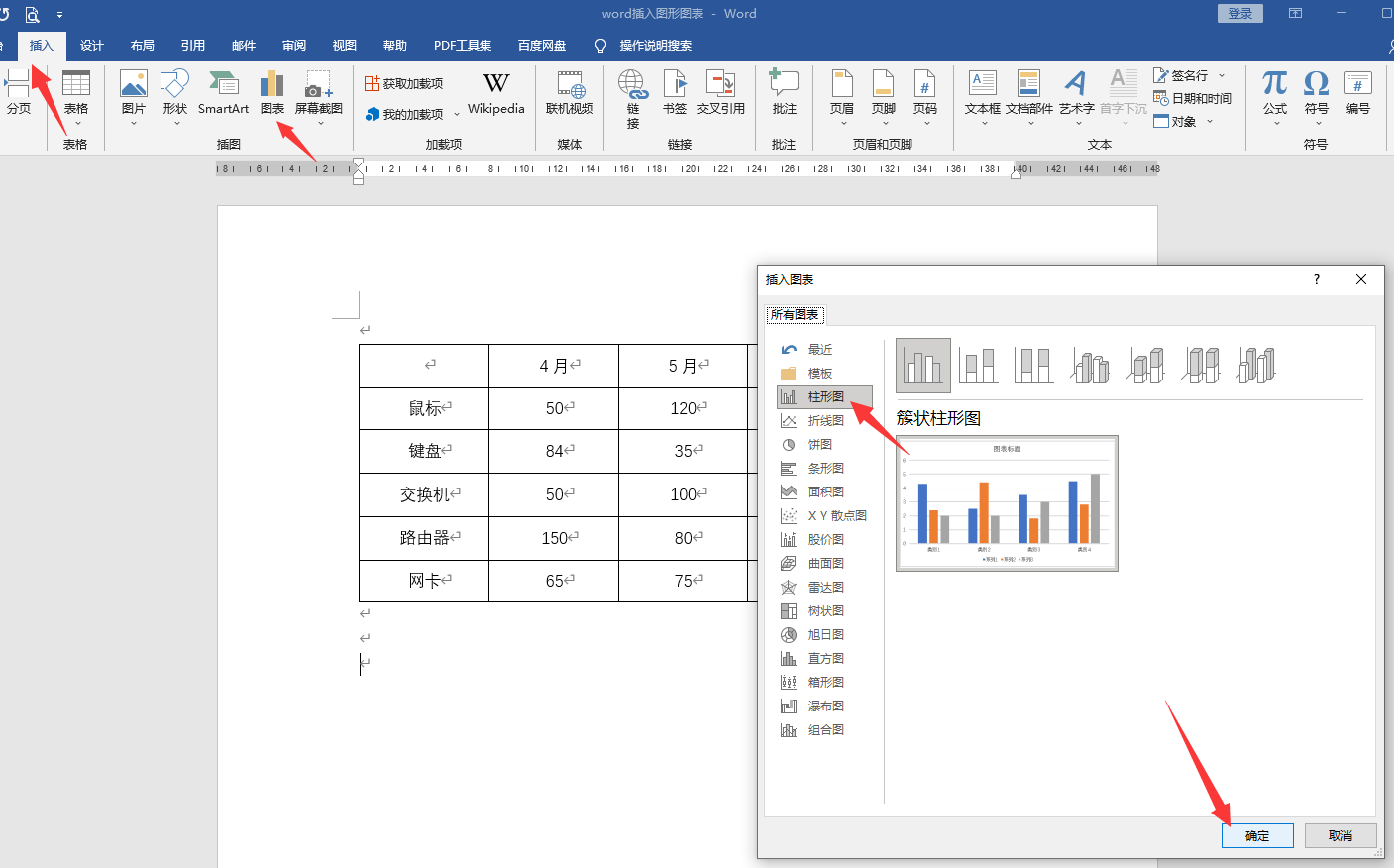The width and height of the screenshot is (1394, 868).
Task: Expand My Add-ins (我的加载项) dropdown arrow
Action: coord(457,115)
